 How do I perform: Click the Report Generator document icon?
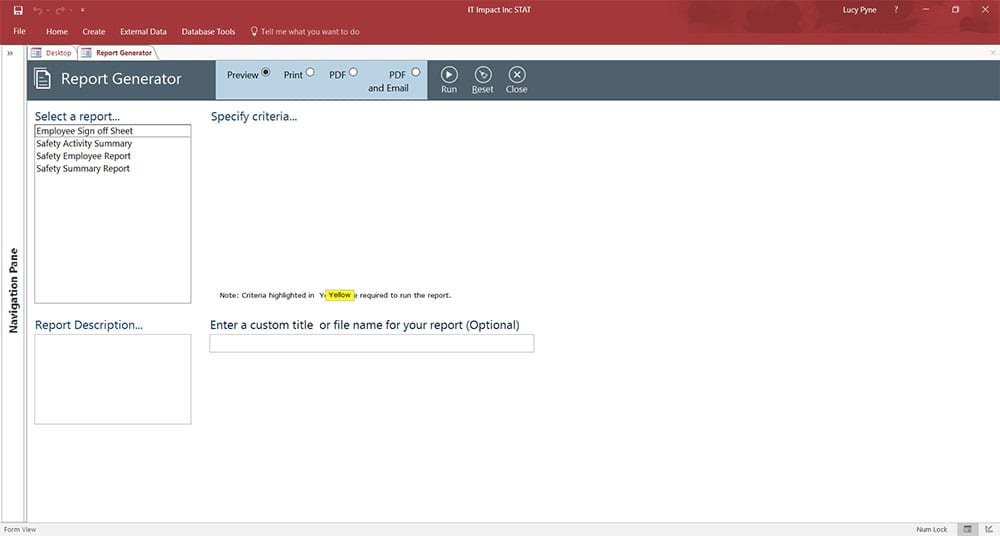click(x=43, y=78)
